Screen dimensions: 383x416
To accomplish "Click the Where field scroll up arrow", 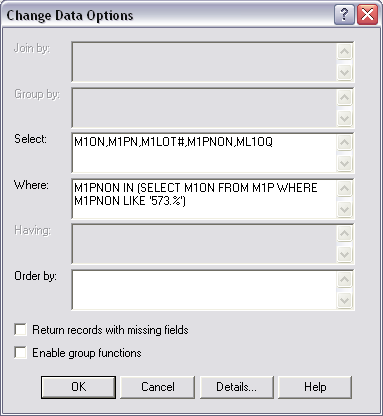I will 345,188.
